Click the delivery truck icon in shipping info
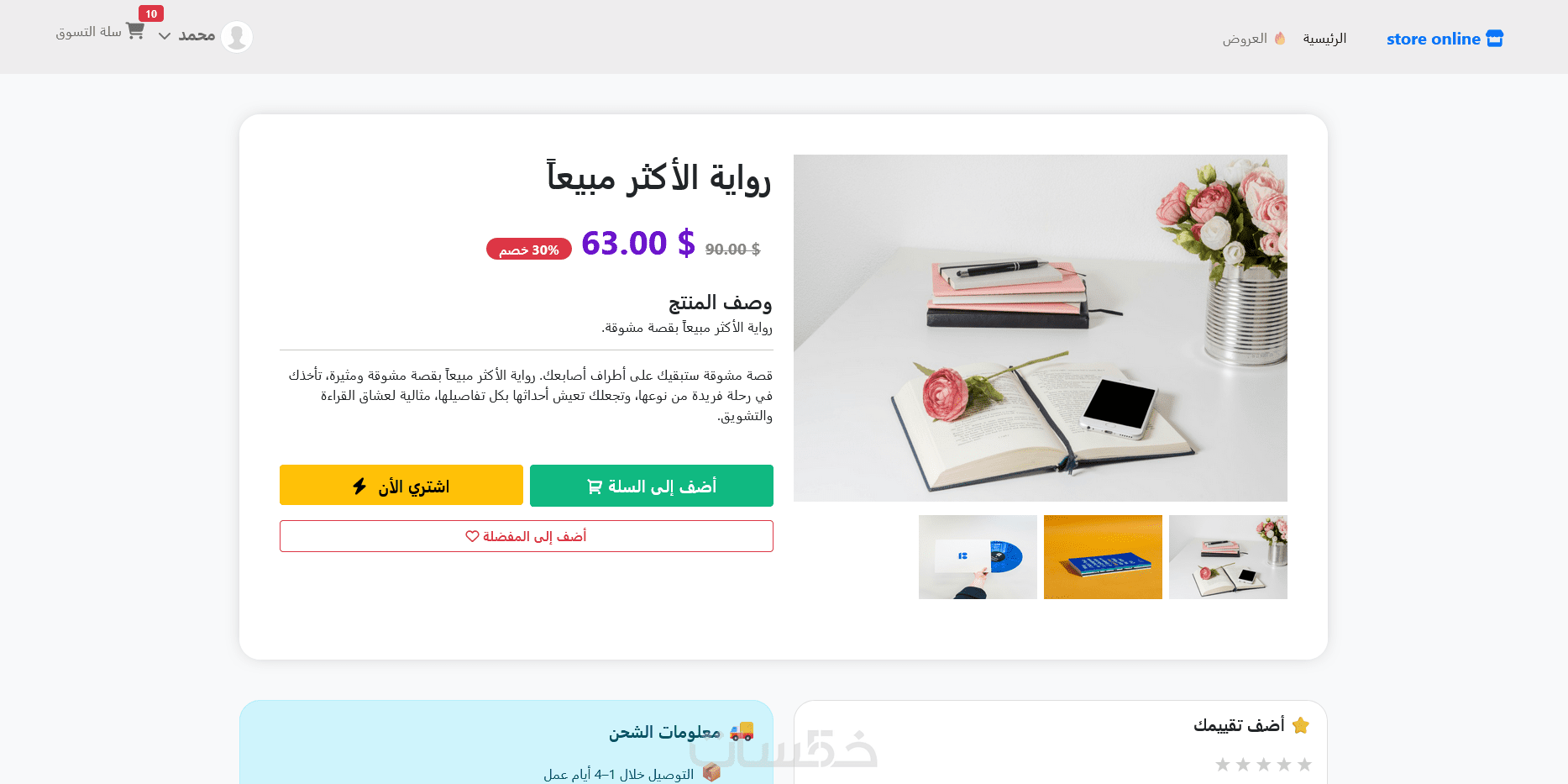This screenshot has height=784, width=1568. point(742,731)
